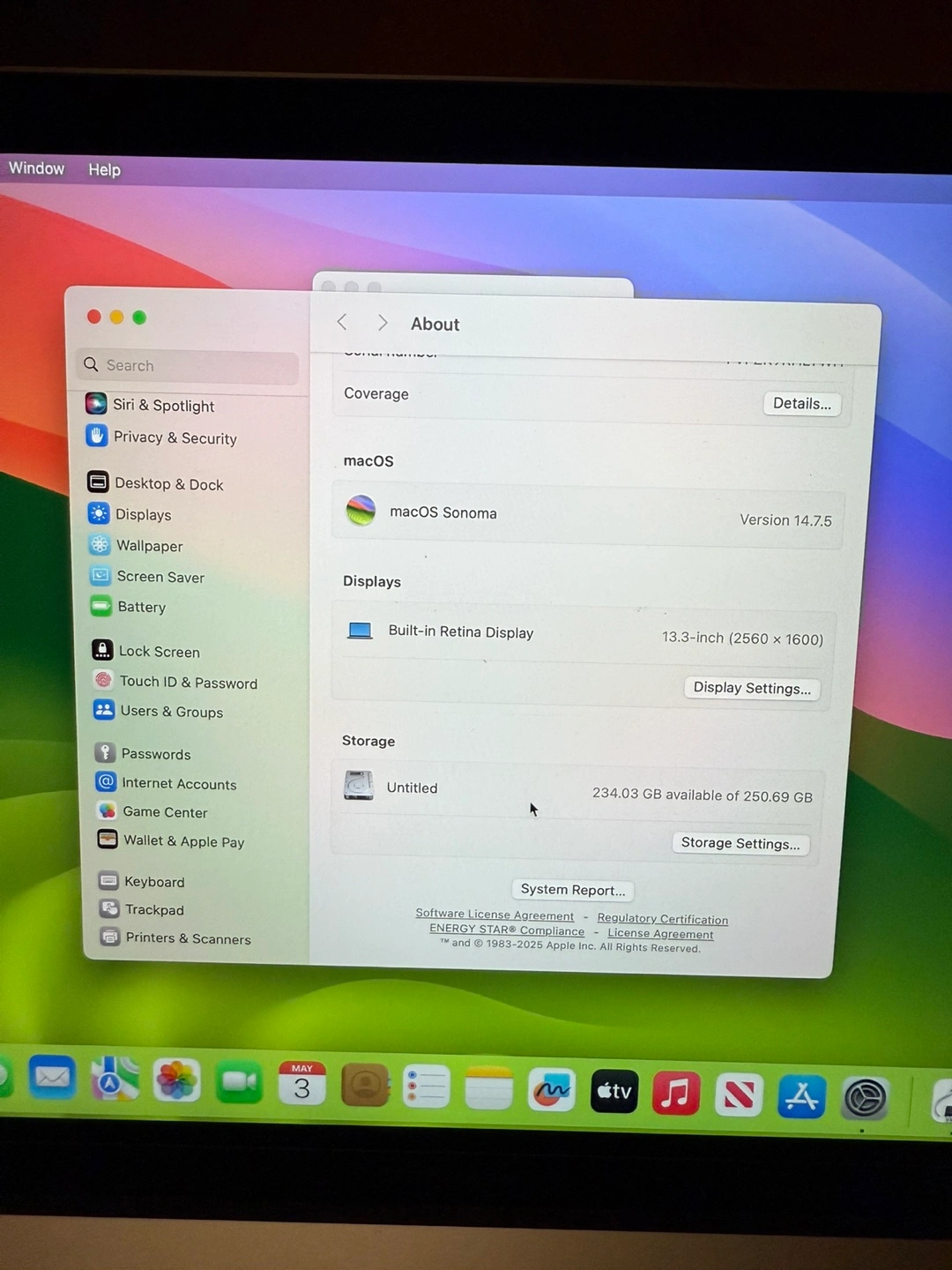
Task: Launch Contacts from the Dock
Action: click(365, 1086)
